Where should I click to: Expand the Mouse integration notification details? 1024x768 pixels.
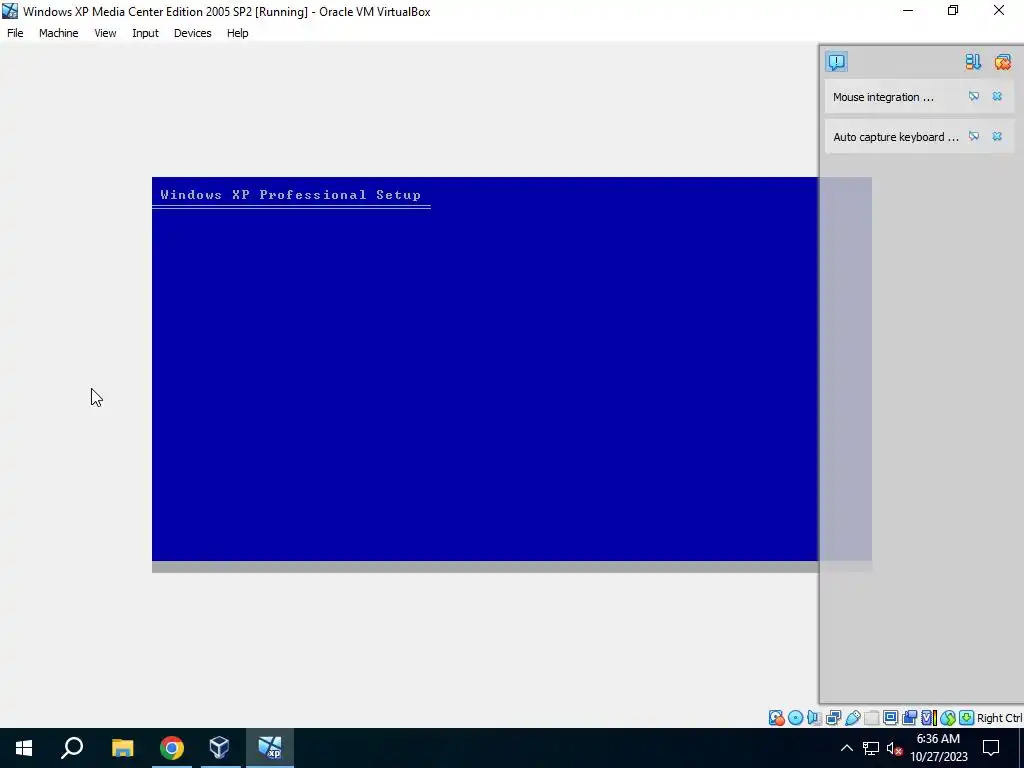(974, 97)
